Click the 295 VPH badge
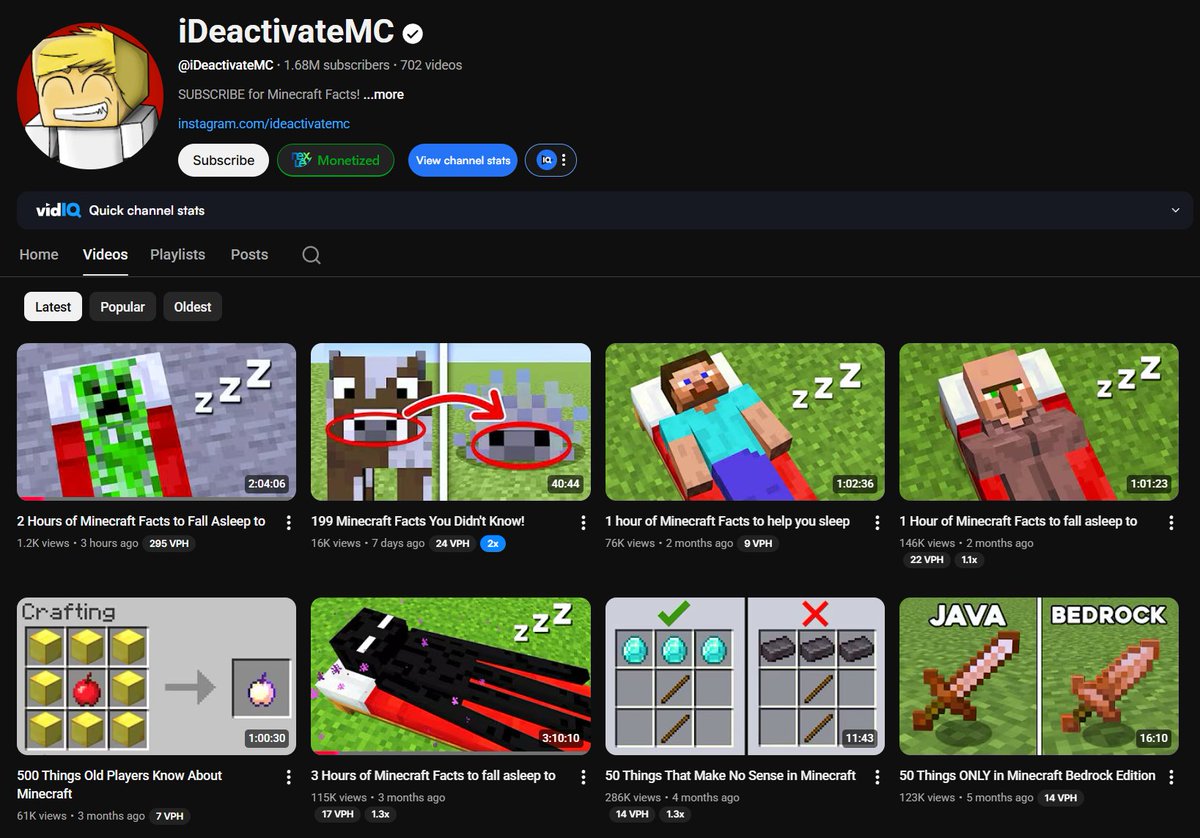This screenshot has width=1200, height=838. tap(169, 543)
